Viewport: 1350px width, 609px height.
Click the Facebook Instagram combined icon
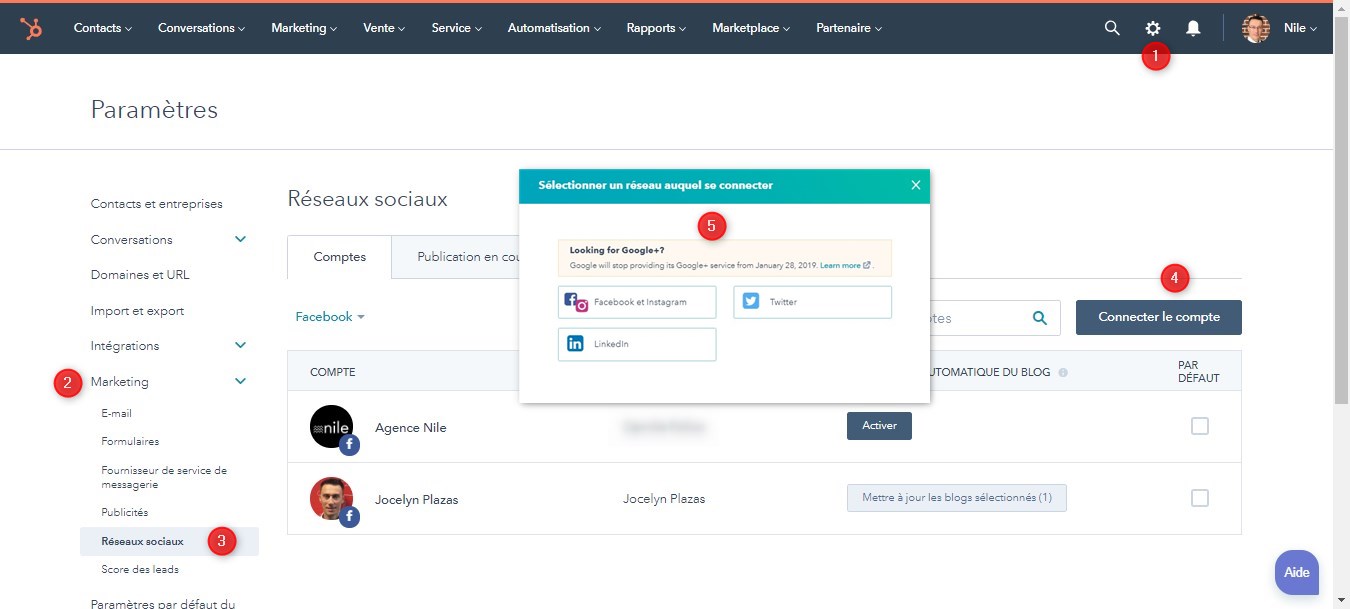pos(576,302)
